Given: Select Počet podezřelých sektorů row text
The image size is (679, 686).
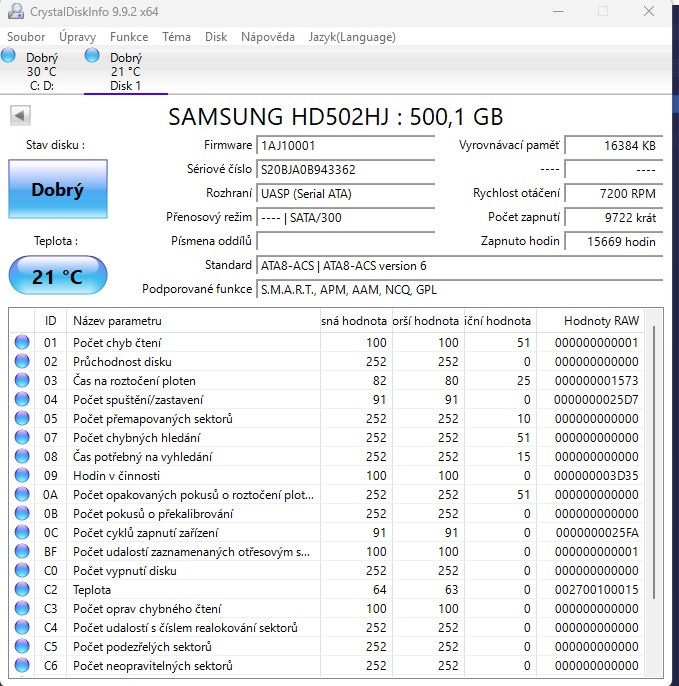Looking at the screenshot, I should pos(142,647).
